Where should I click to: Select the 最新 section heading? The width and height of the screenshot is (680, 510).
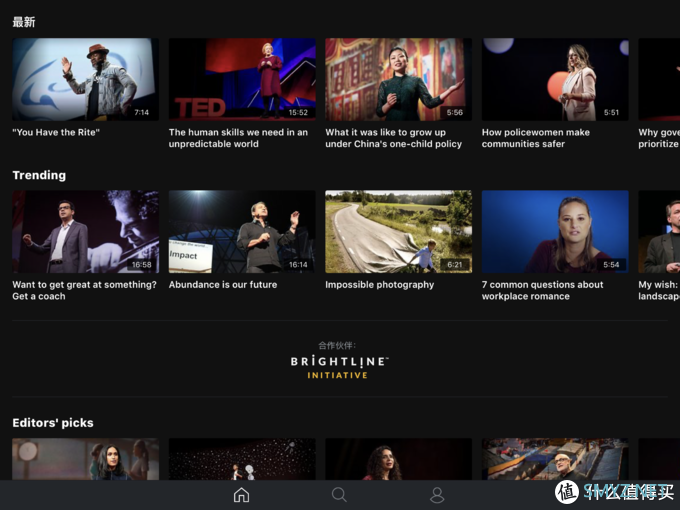click(x=24, y=22)
